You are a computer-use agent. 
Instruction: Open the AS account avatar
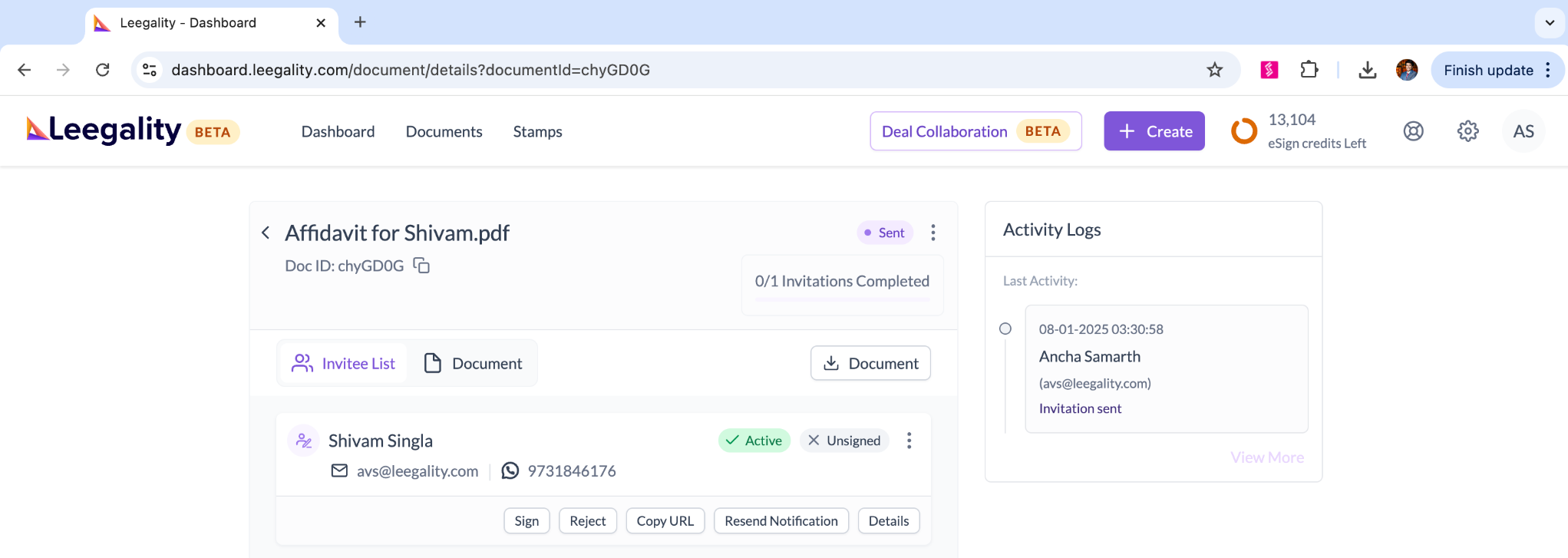[x=1523, y=131]
